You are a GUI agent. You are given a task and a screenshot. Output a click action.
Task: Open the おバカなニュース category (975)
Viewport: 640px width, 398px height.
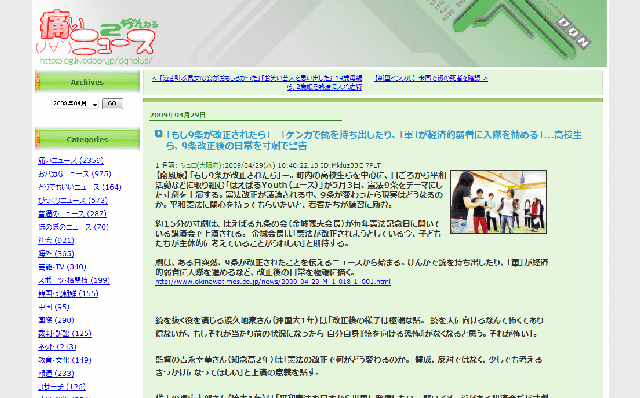pyautogui.click(x=75, y=174)
